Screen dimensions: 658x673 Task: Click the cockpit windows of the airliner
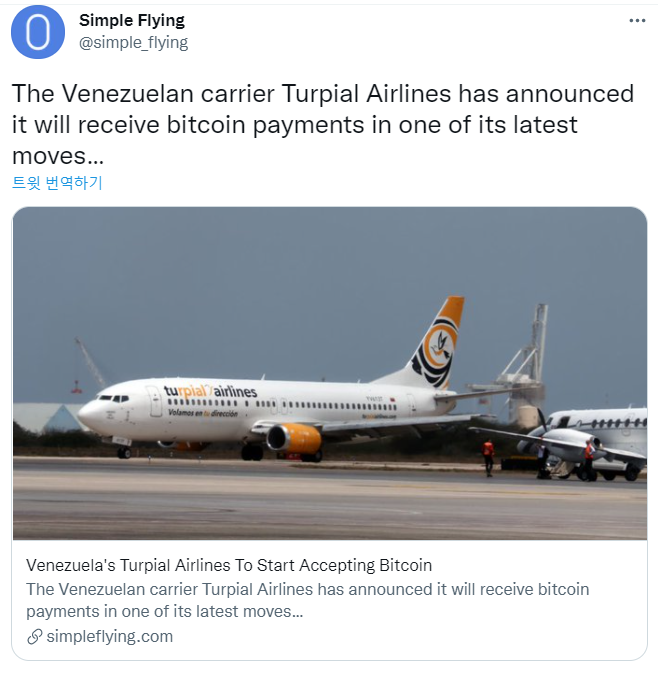[113, 398]
